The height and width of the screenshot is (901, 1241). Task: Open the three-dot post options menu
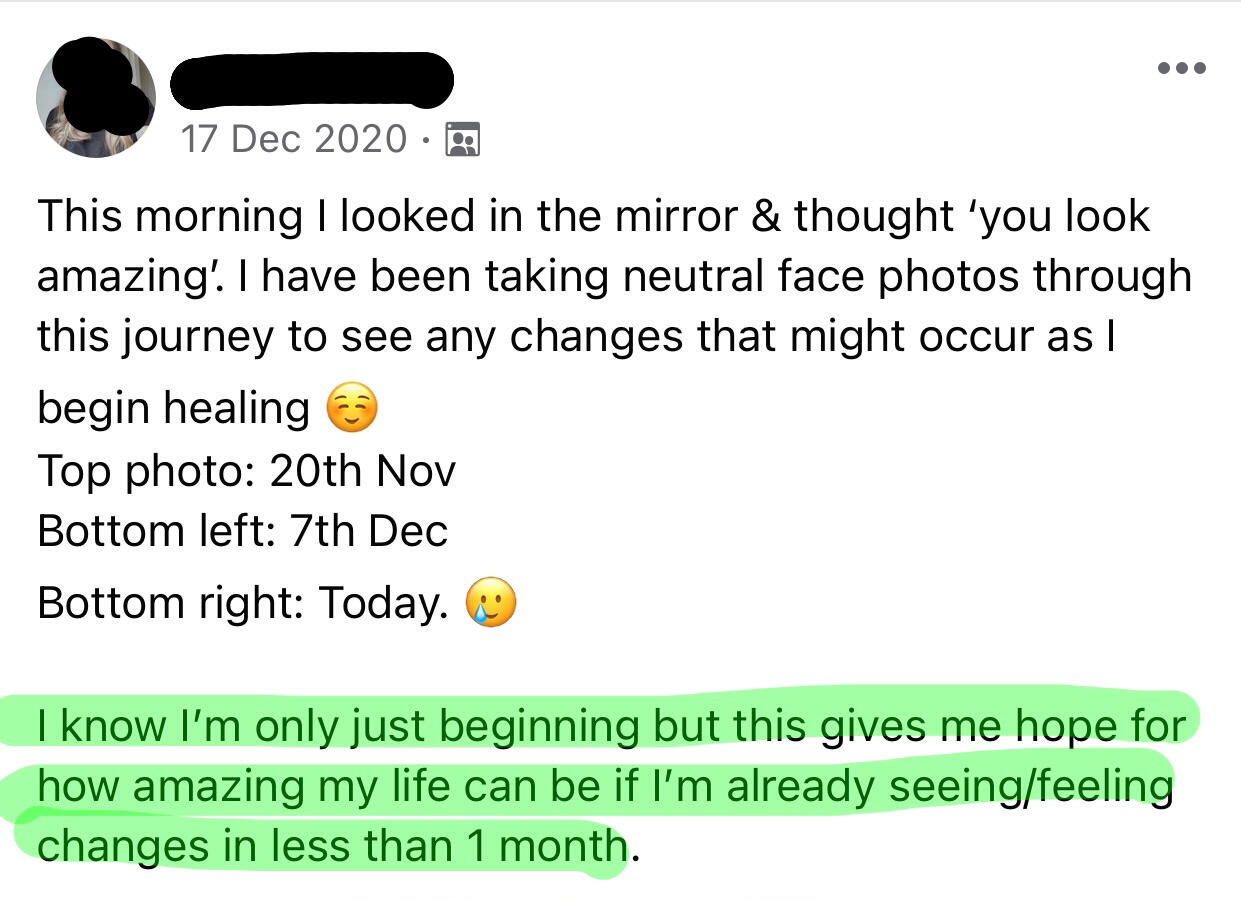[1181, 69]
